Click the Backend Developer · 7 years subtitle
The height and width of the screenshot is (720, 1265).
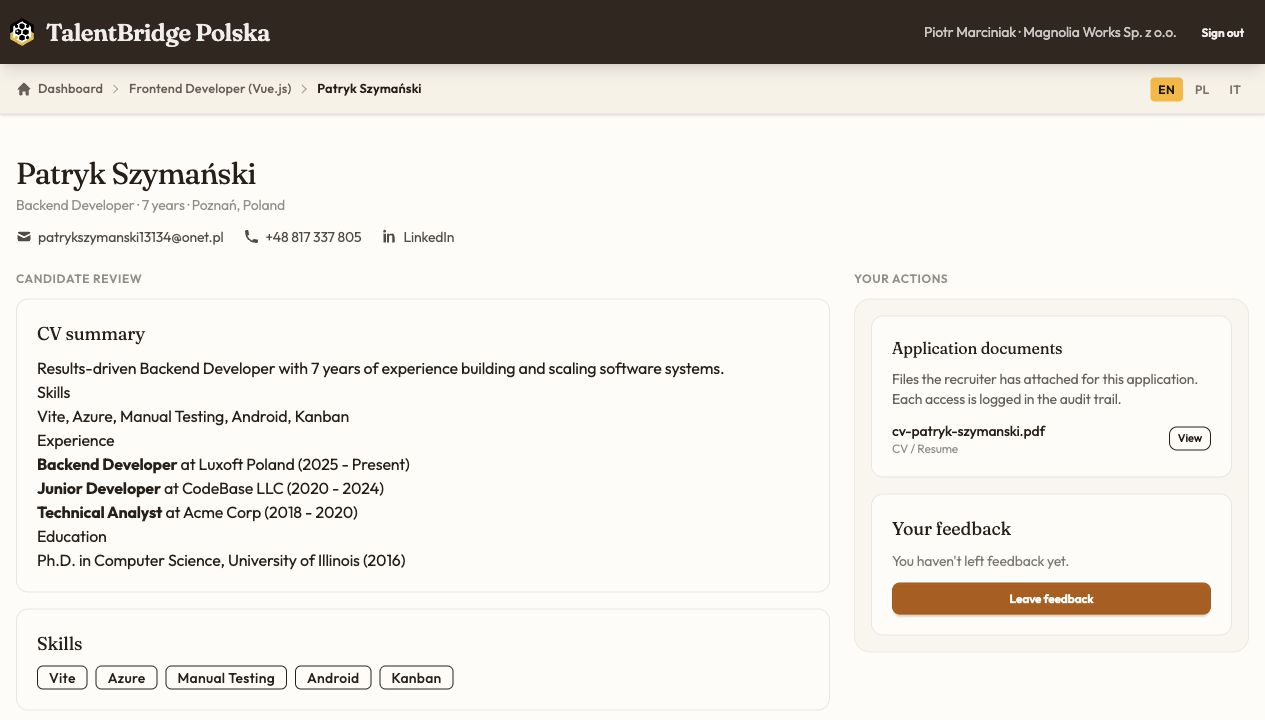coord(150,205)
